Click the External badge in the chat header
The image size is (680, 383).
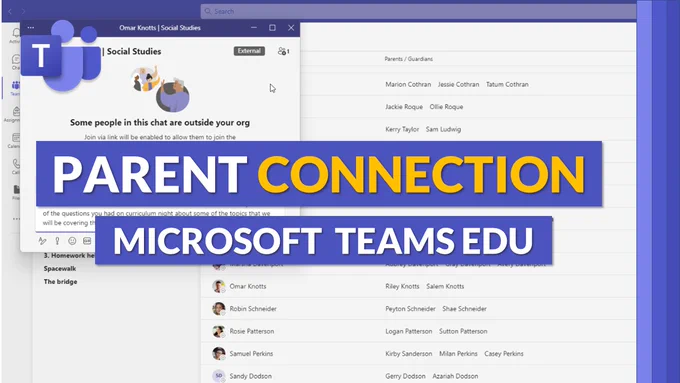249,51
